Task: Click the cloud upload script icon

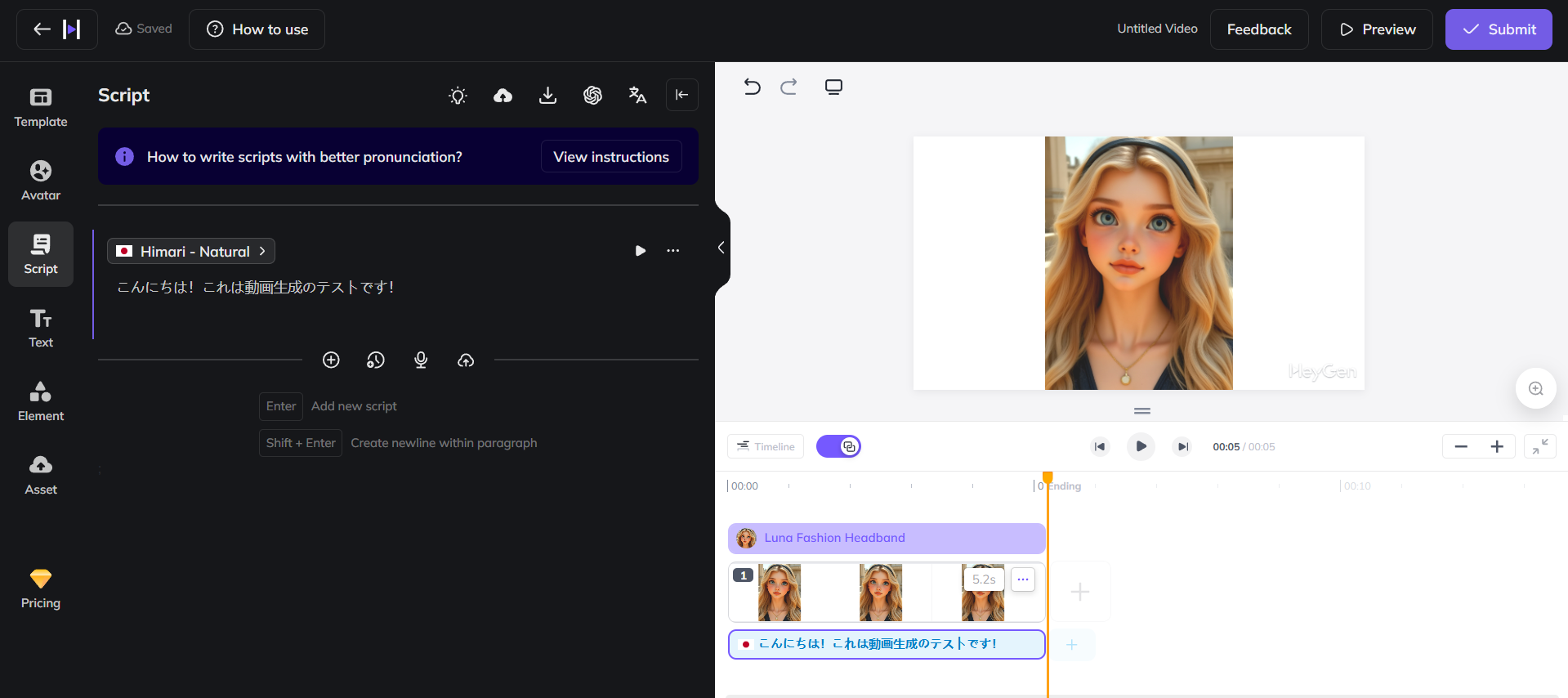Action: point(503,96)
